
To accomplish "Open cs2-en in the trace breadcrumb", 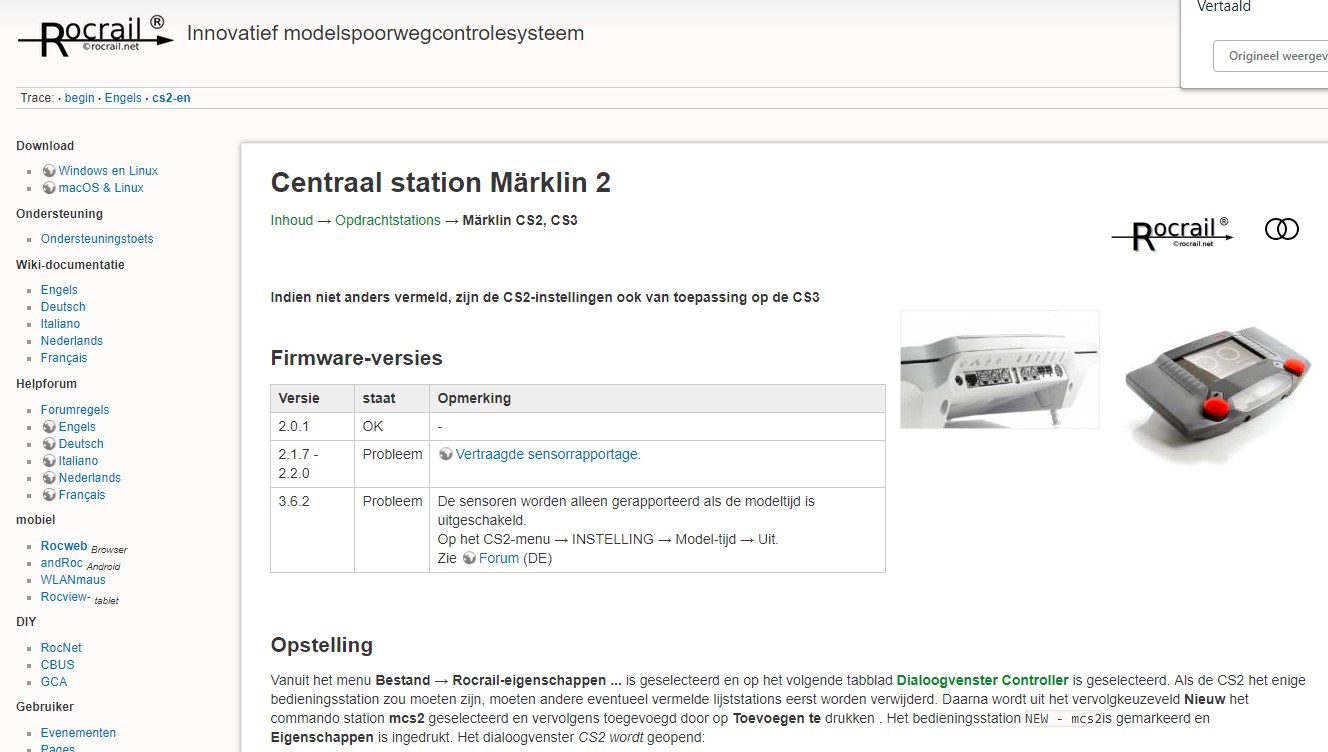I will click(x=171, y=98).
